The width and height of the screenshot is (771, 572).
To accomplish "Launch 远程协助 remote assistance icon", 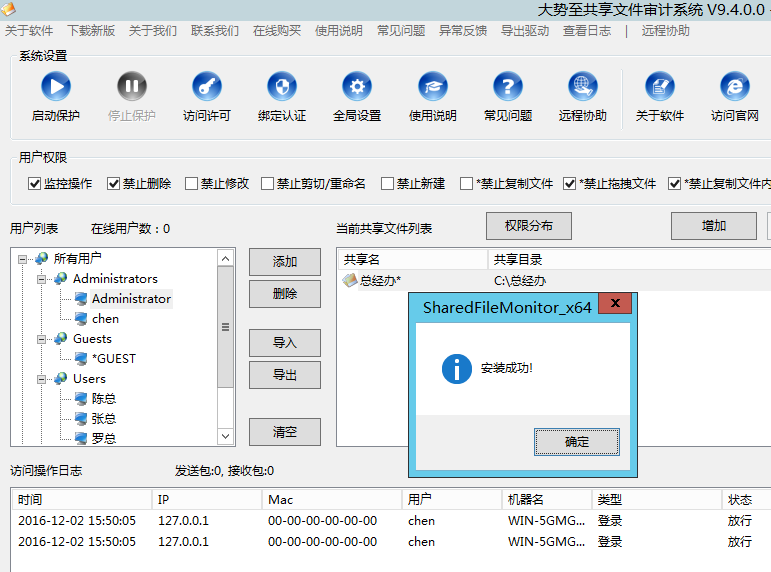I will 583,88.
